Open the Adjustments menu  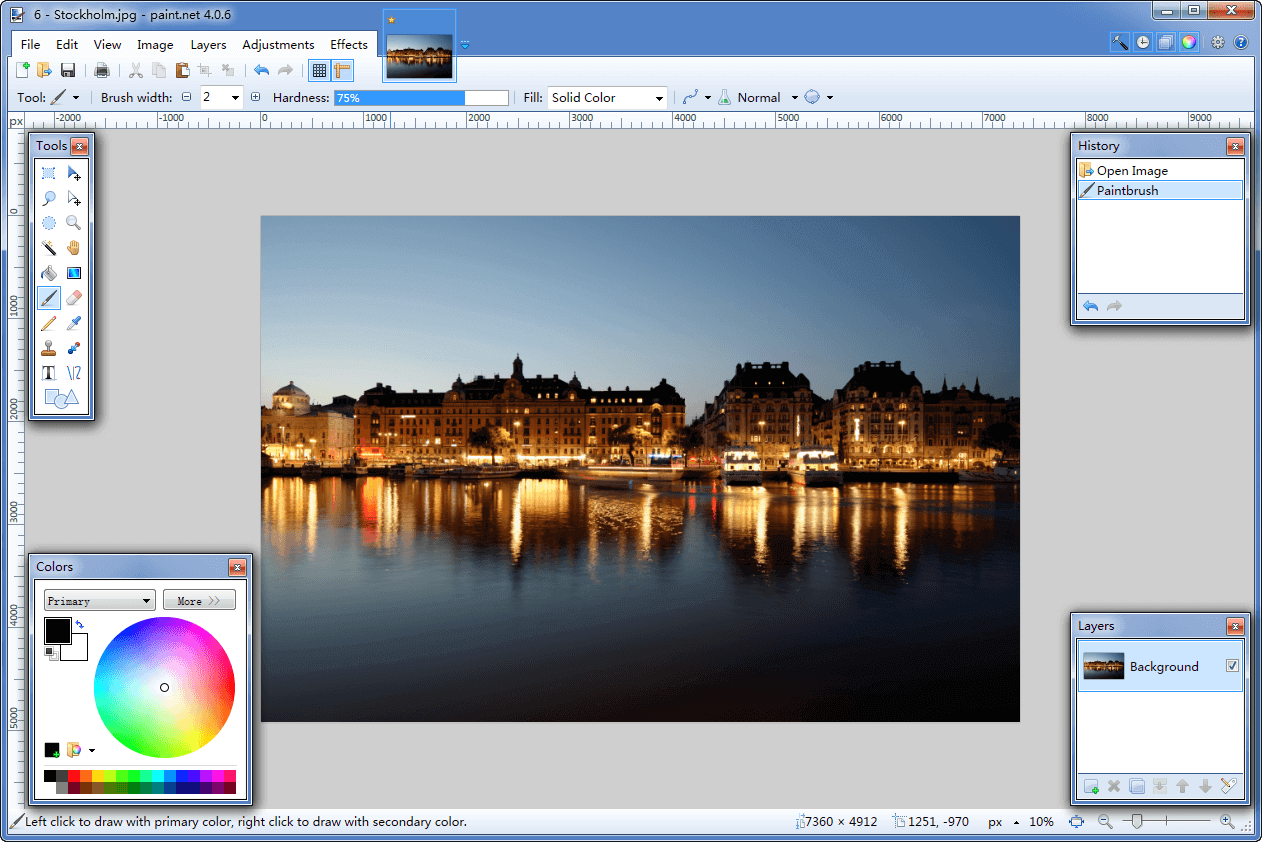278,45
